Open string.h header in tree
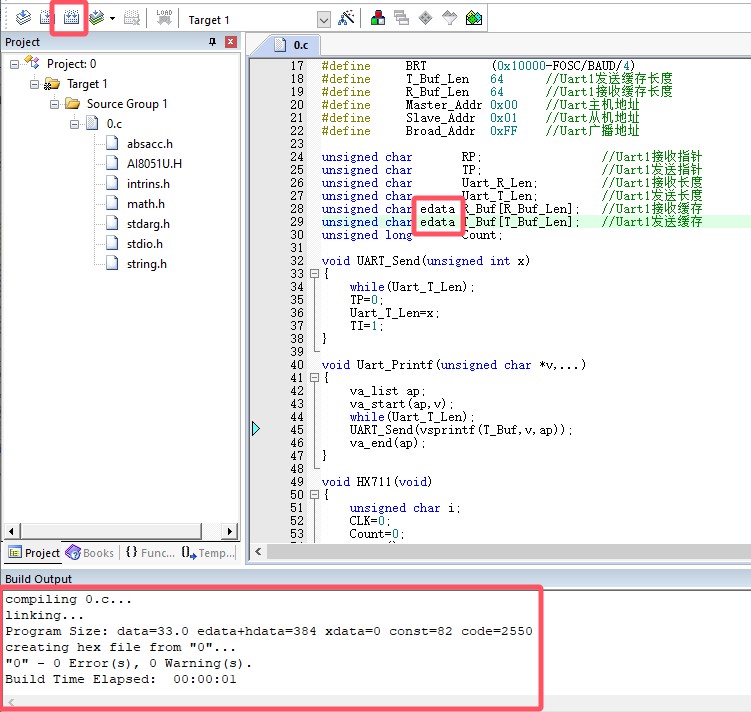Viewport: 751px width, 712px height. click(147, 264)
